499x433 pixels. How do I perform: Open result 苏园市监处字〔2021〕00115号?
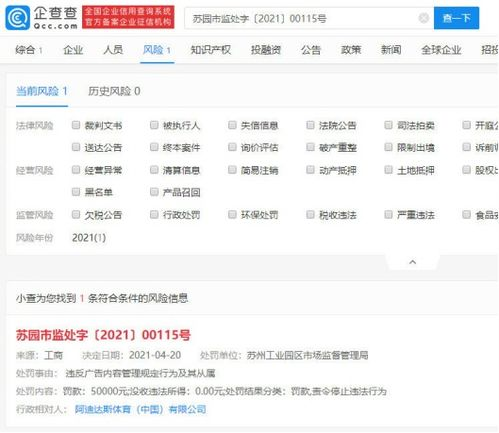coord(103,335)
